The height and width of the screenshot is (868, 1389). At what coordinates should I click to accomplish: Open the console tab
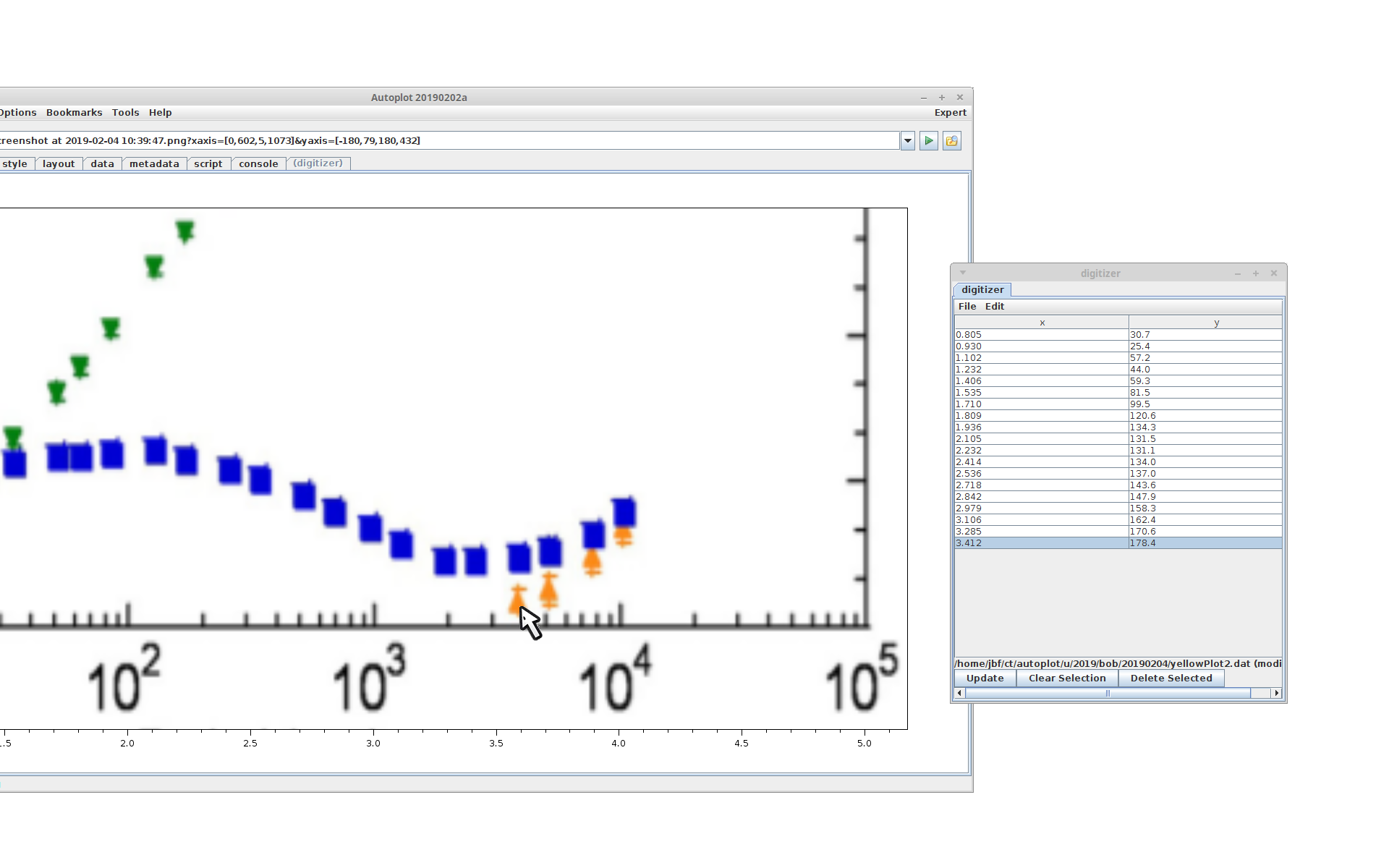pyautogui.click(x=258, y=164)
